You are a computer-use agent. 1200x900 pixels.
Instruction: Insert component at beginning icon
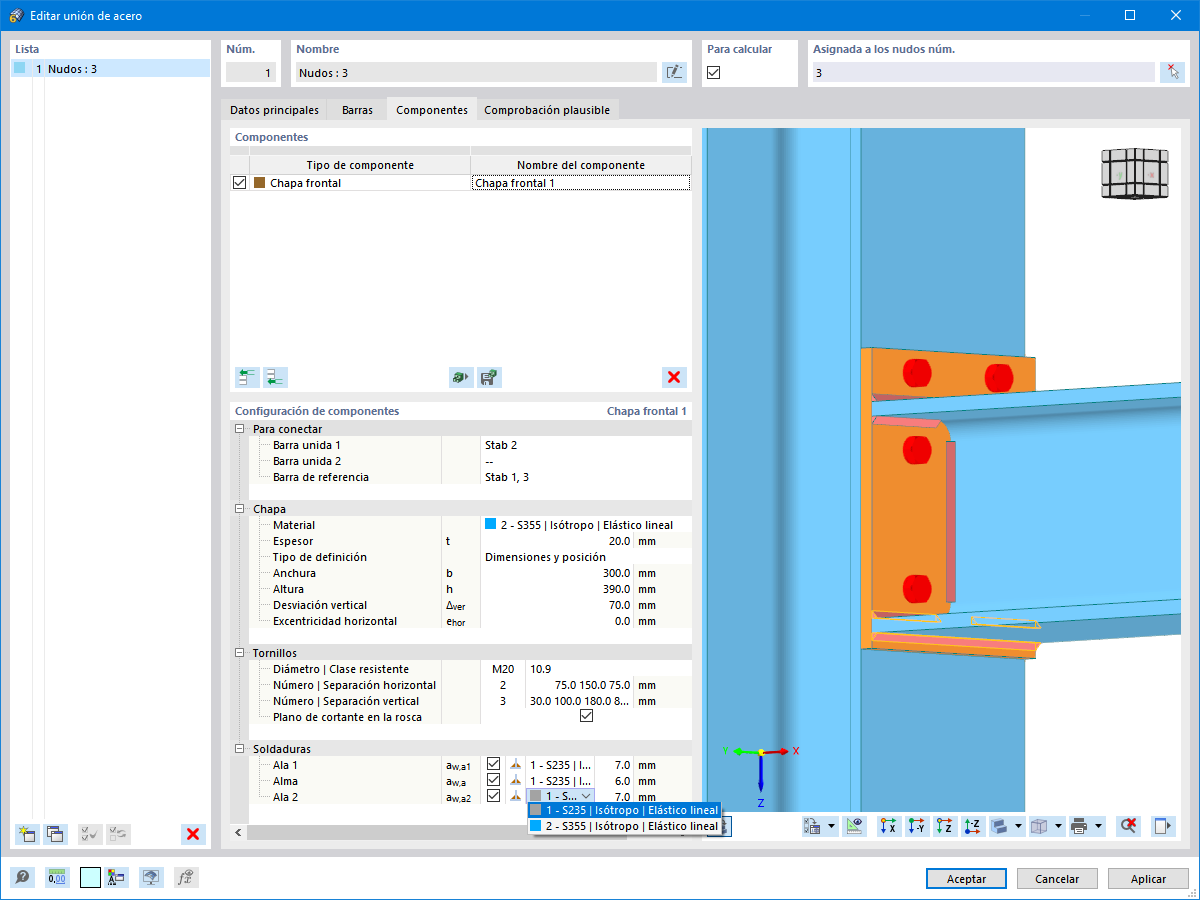pos(247,377)
